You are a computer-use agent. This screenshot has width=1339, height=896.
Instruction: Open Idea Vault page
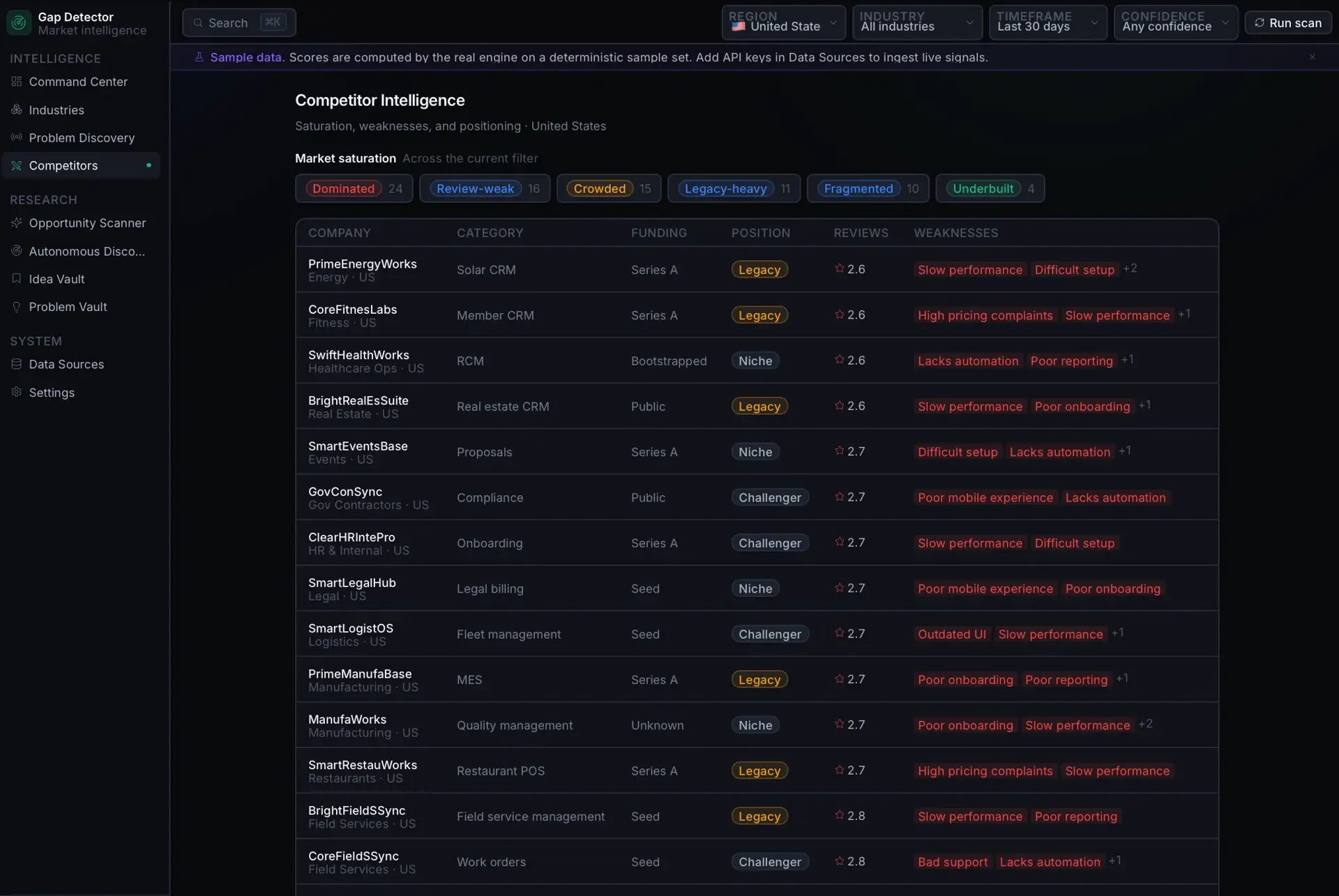(81, 279)
